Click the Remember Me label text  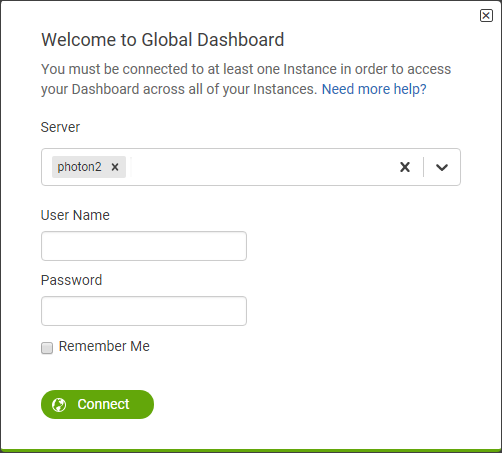tap(104, 346)
